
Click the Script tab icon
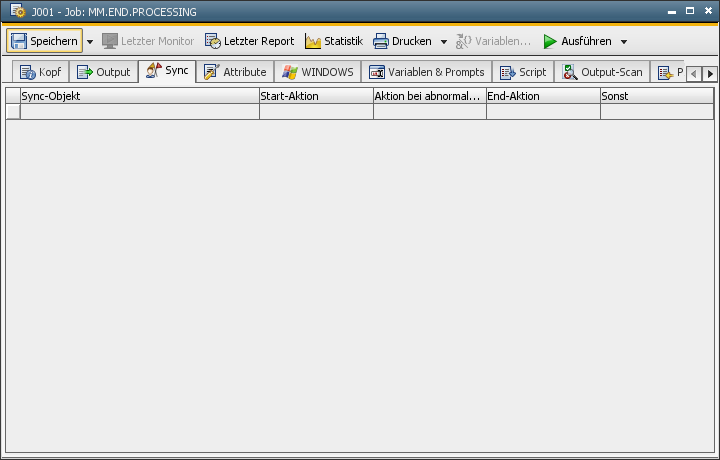[x=508, y=73]
